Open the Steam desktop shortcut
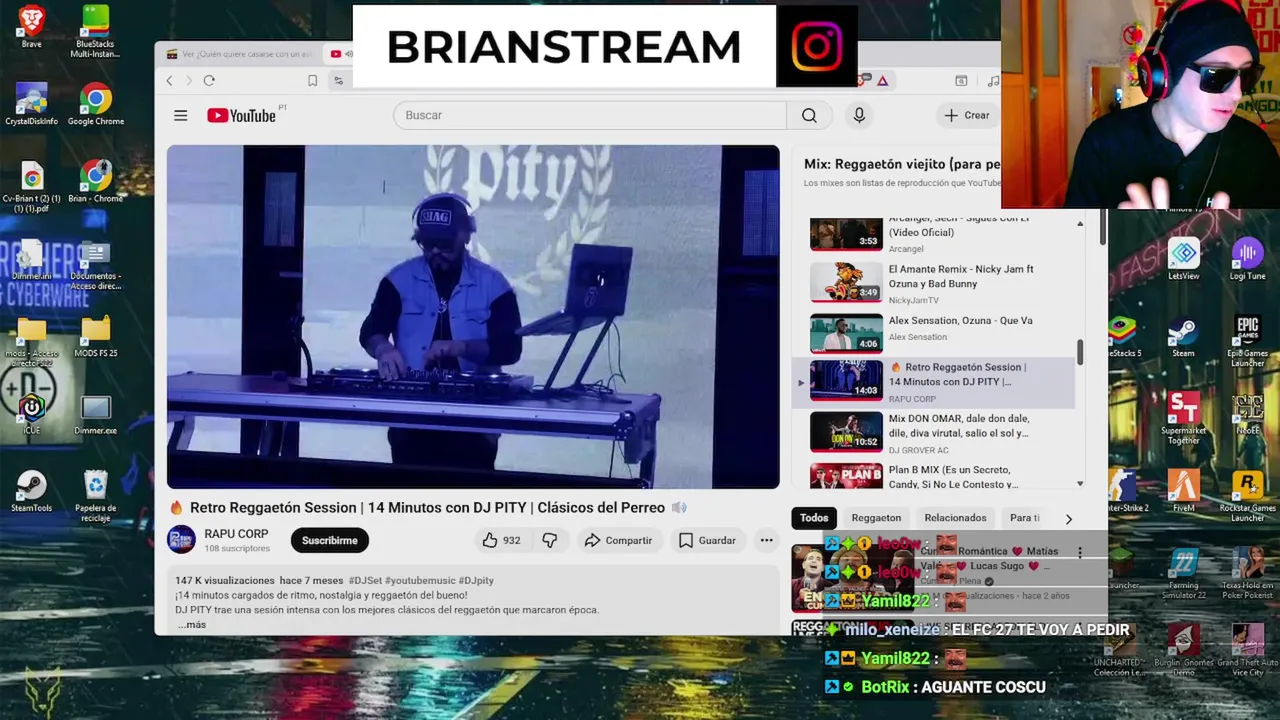 (1183, 336)
